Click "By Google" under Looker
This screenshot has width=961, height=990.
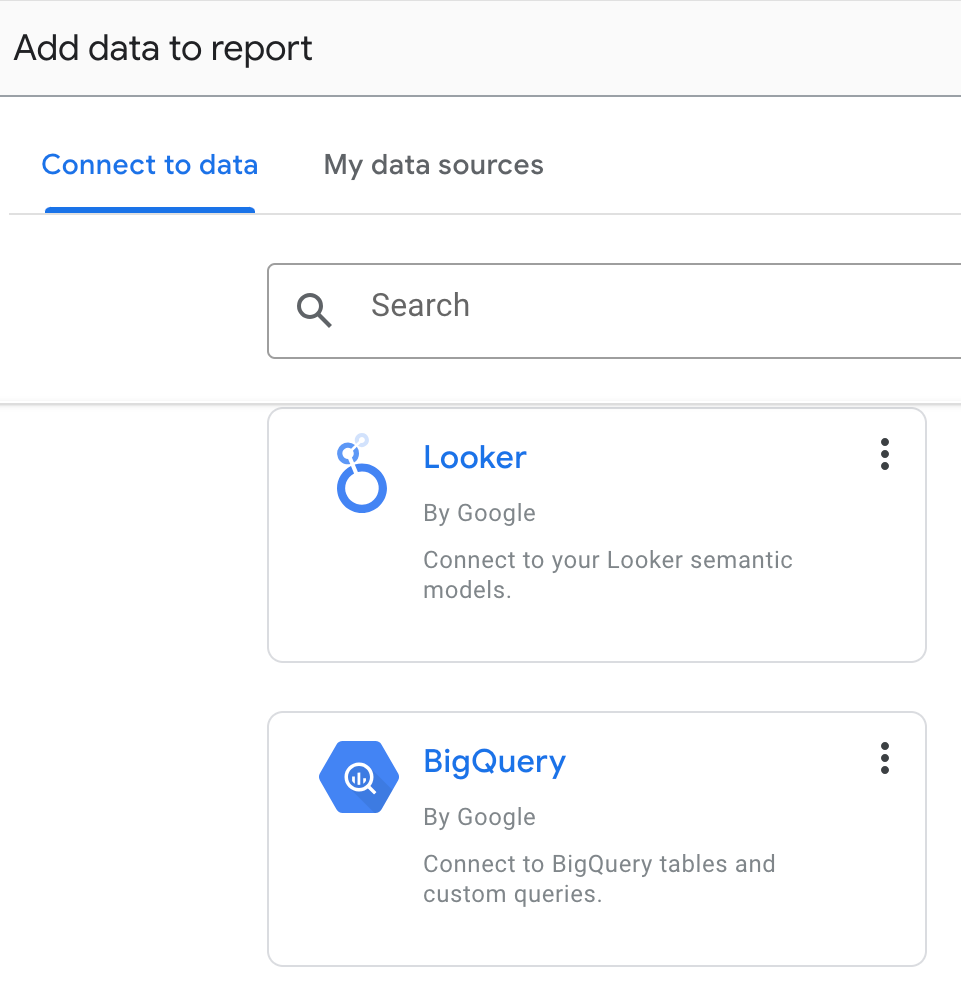point(479,513)
